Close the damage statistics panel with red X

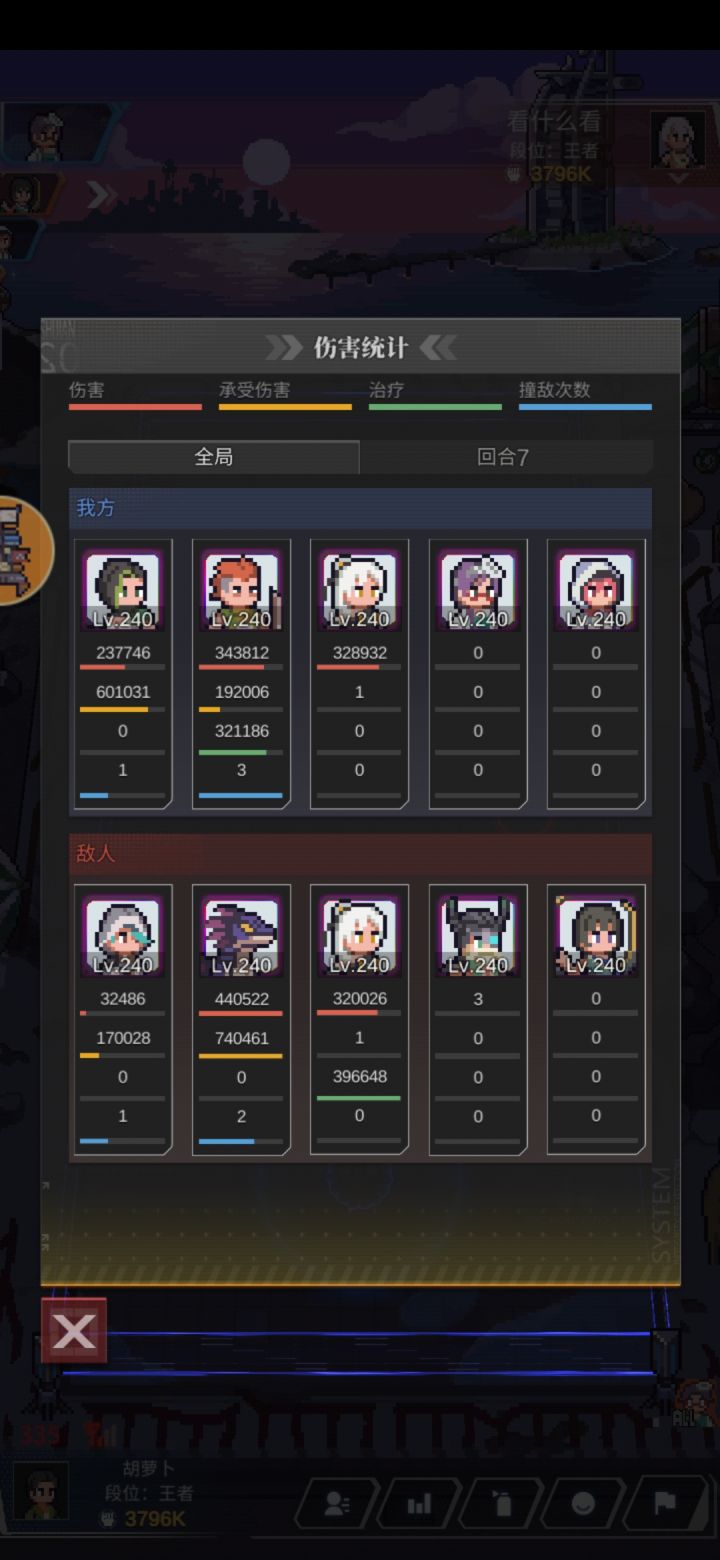click(74, 1331)
